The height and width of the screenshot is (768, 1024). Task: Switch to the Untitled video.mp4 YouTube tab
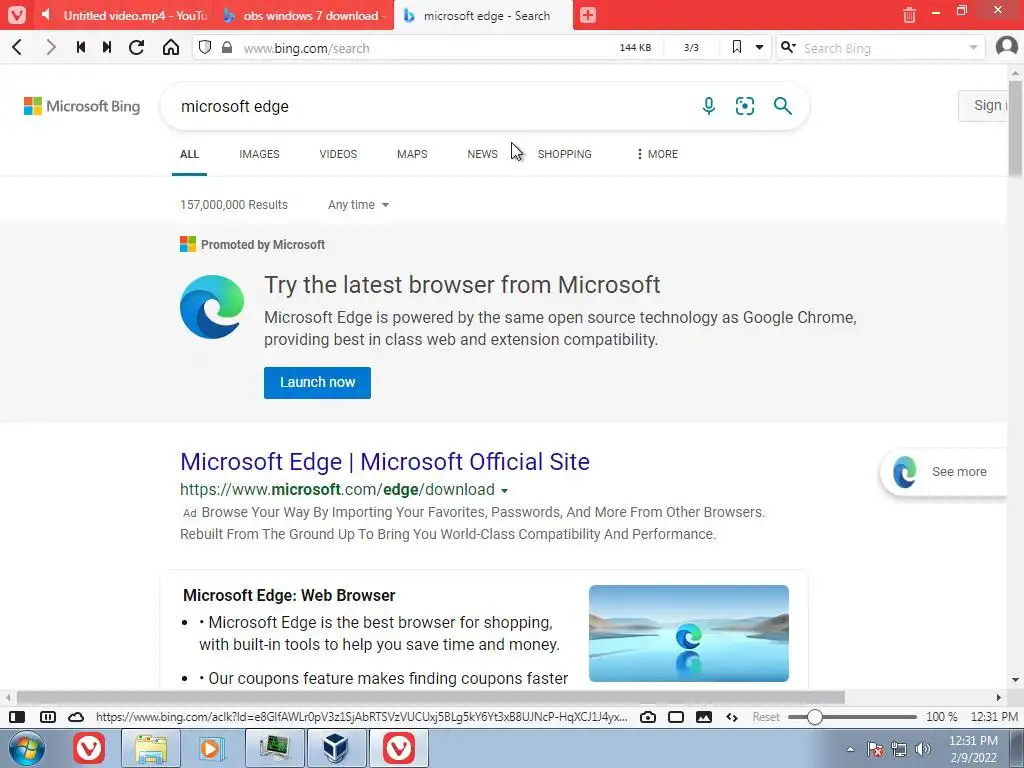pos(124,15)
